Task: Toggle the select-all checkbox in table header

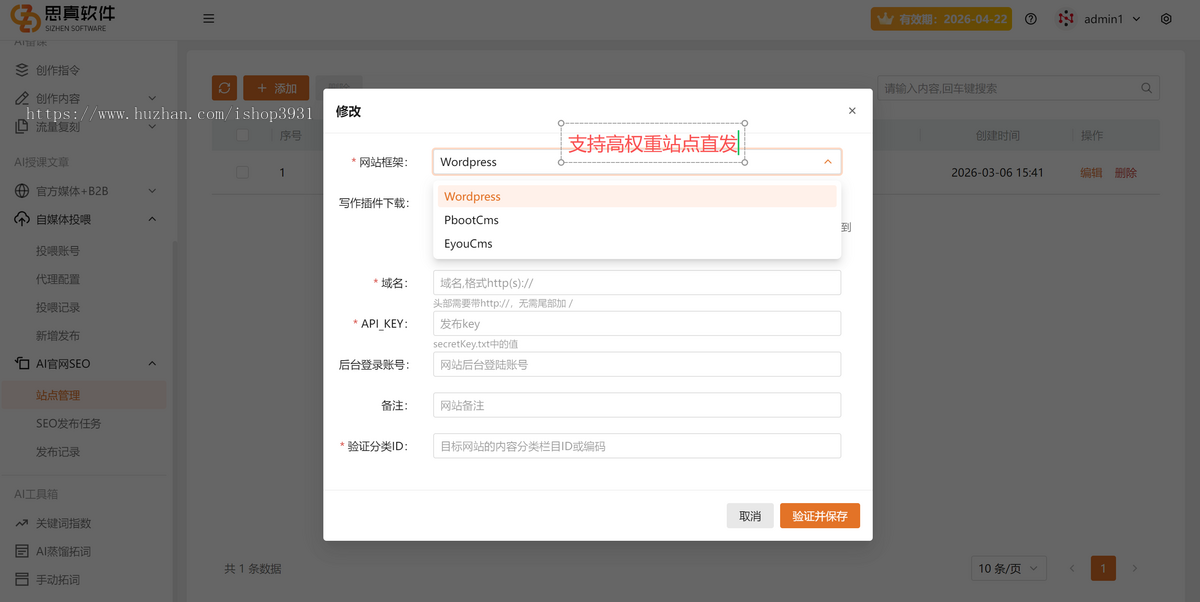Action: 243,135
